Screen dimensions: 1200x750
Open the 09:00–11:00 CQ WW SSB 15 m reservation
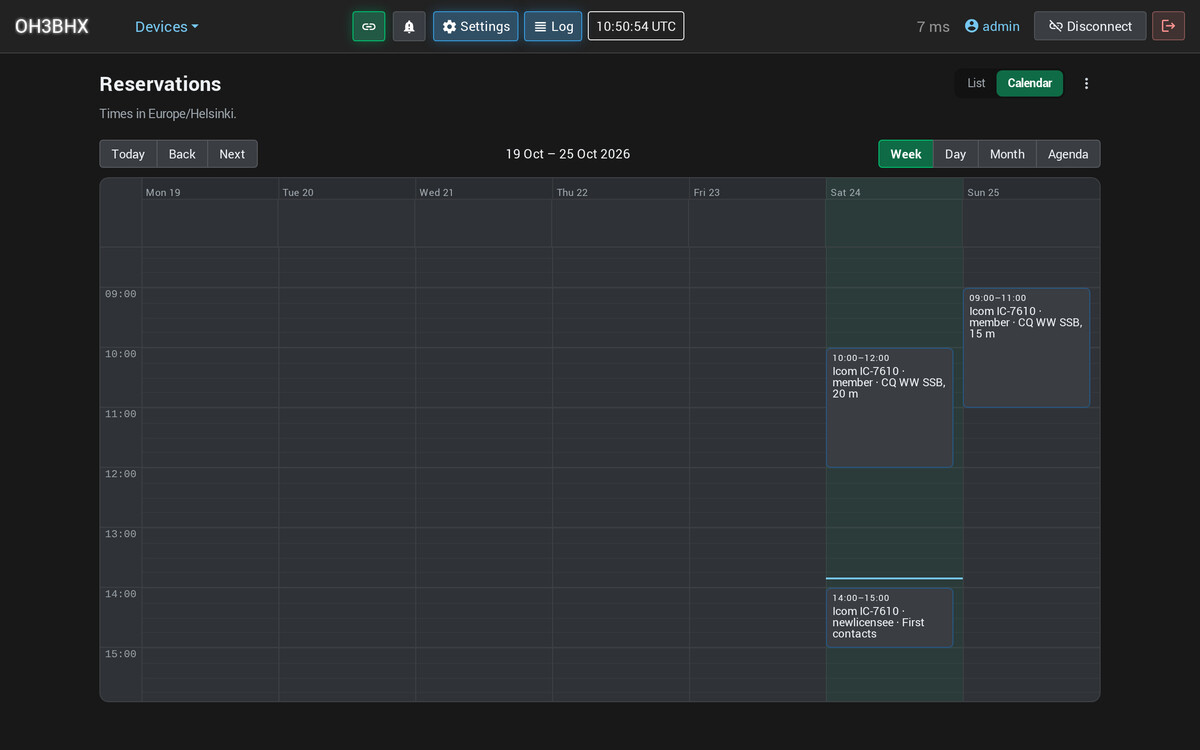1026,348
